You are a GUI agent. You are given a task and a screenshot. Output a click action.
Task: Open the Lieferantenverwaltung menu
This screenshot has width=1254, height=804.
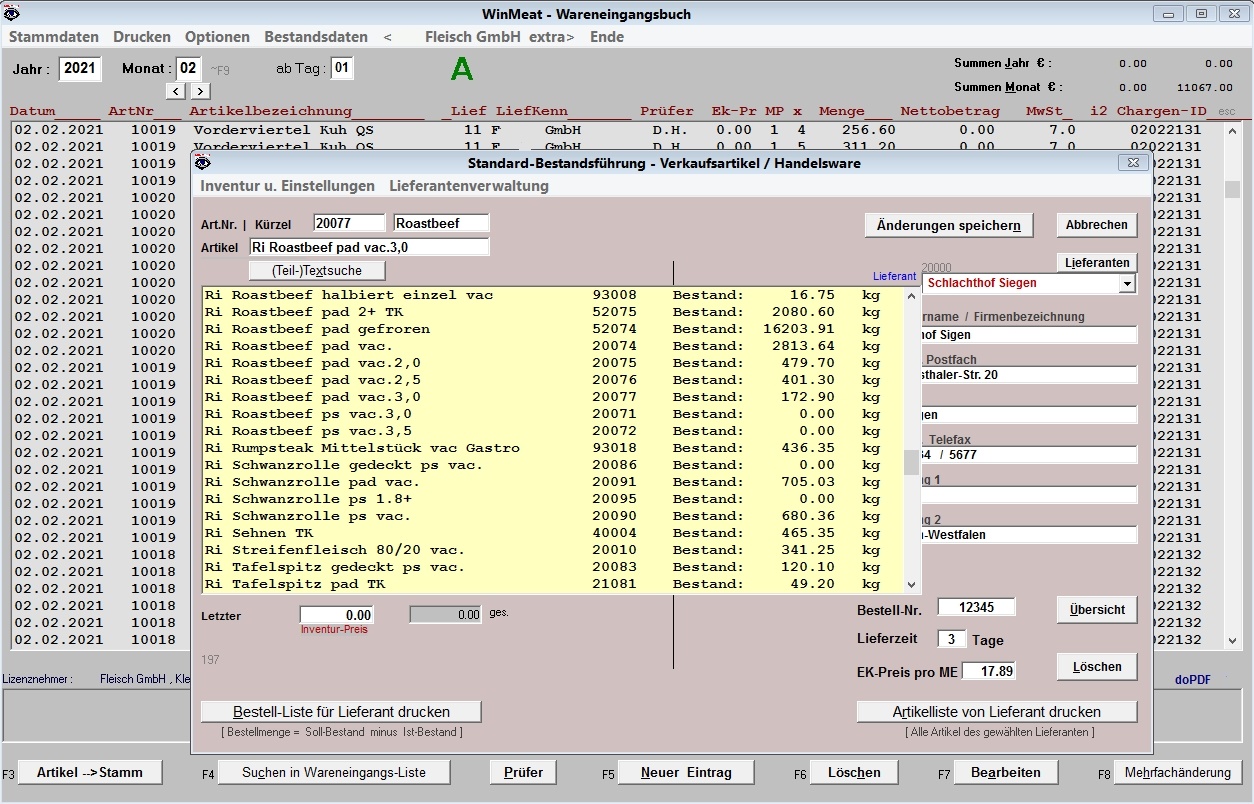[x=468, y=186]
